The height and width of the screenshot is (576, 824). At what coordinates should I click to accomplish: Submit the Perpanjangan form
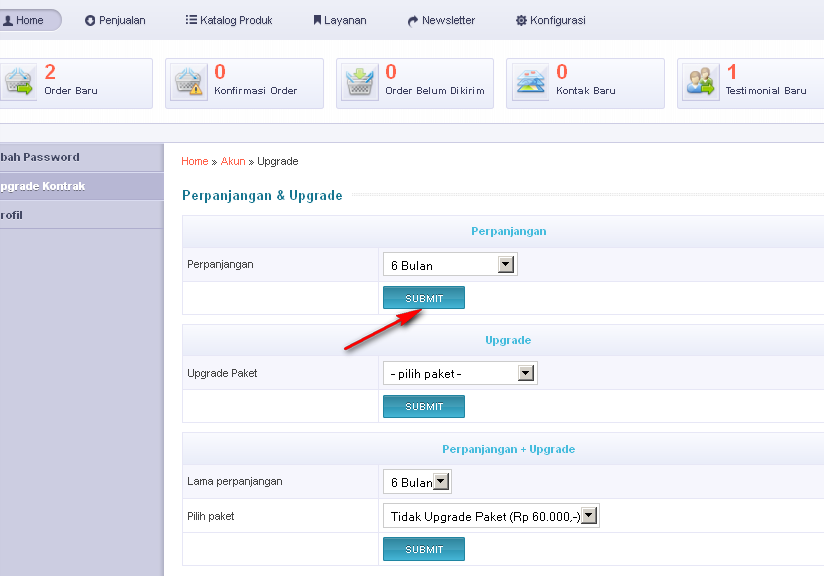click(424, 298)
